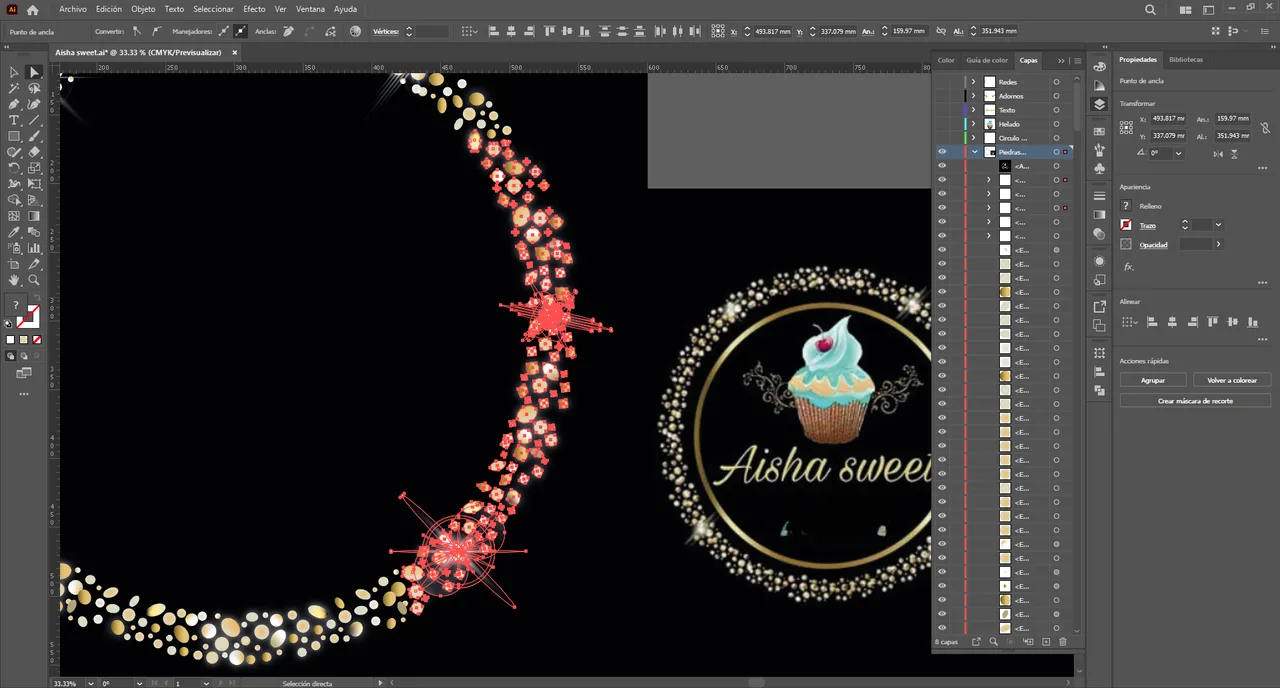Viewport: 1280px width, 688px height.
Task: Hide the Piedras layer with its eye icon
Action: click(x=941, y=152)
